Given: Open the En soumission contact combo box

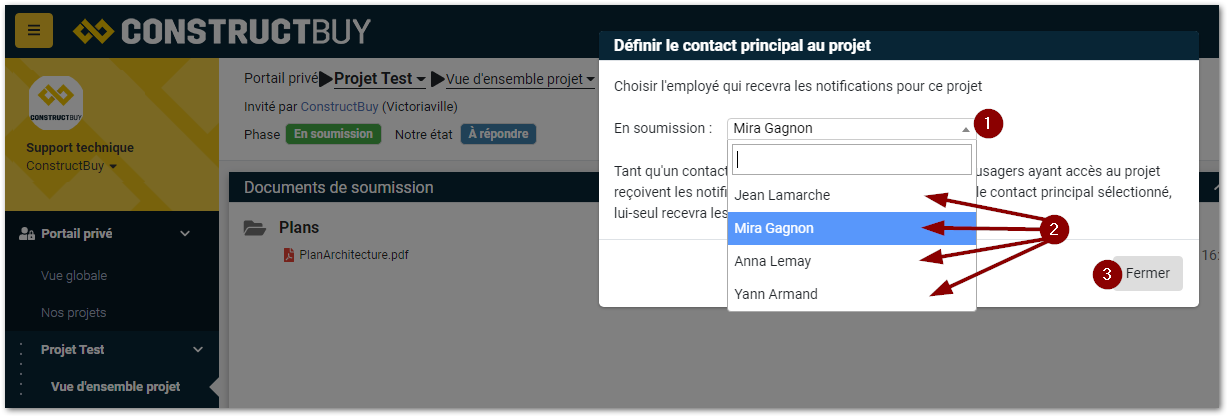Looking at the screenshot, I should 851,128.
